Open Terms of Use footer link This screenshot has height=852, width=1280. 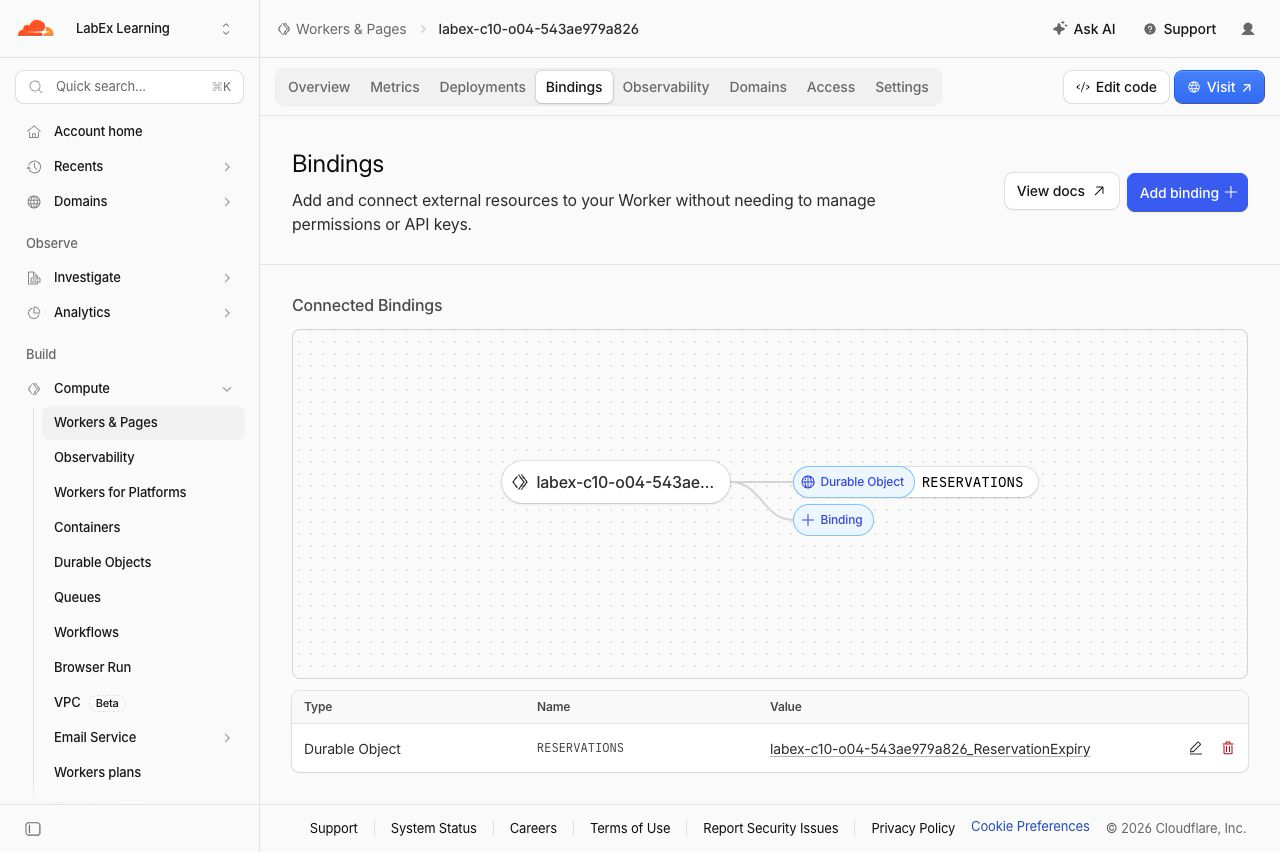(630, 828)
